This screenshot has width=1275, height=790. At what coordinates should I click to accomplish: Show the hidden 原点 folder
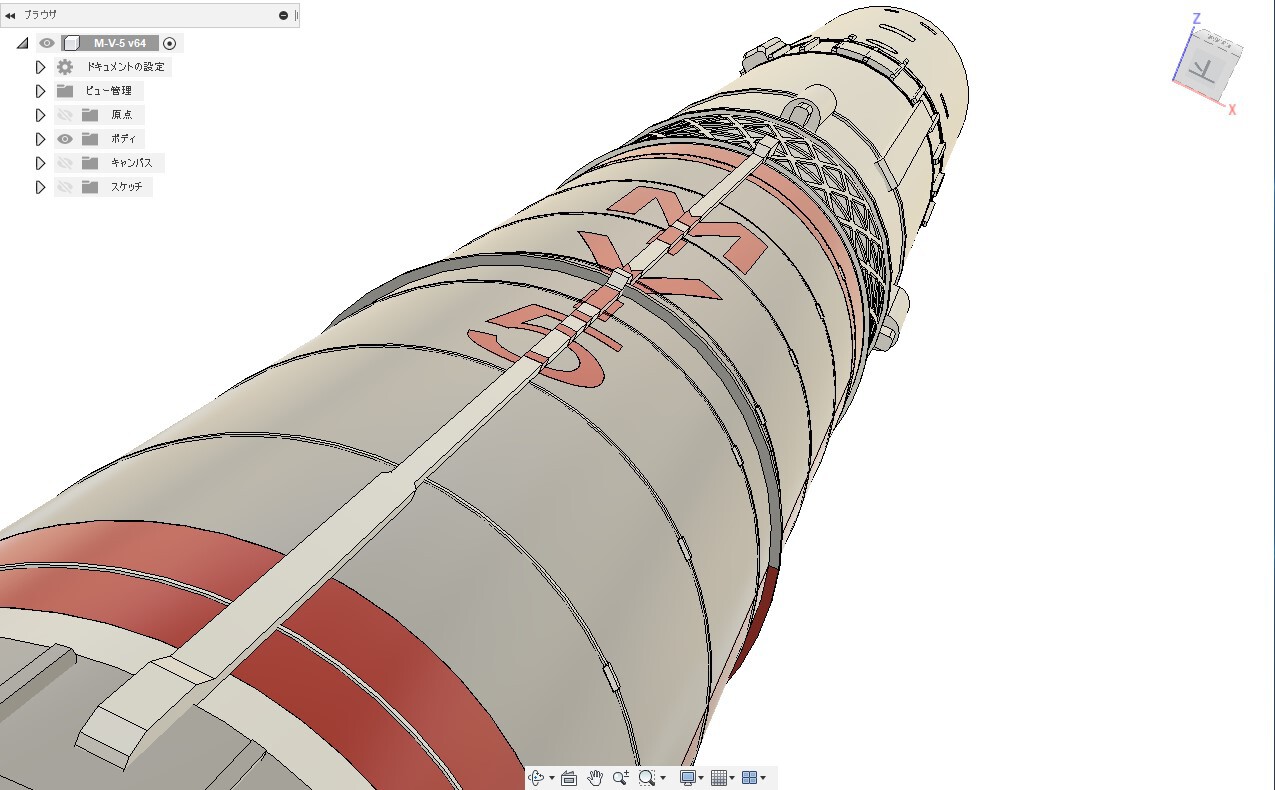(65, 115)
